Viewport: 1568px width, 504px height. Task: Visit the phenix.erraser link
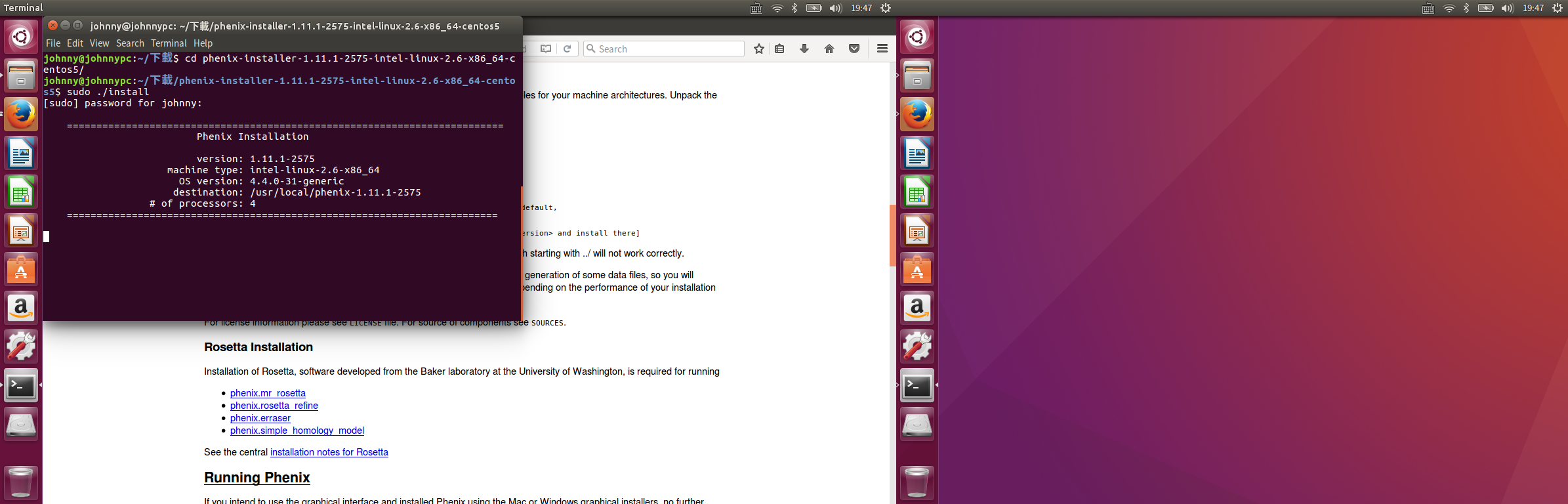(x=260, y=418)
